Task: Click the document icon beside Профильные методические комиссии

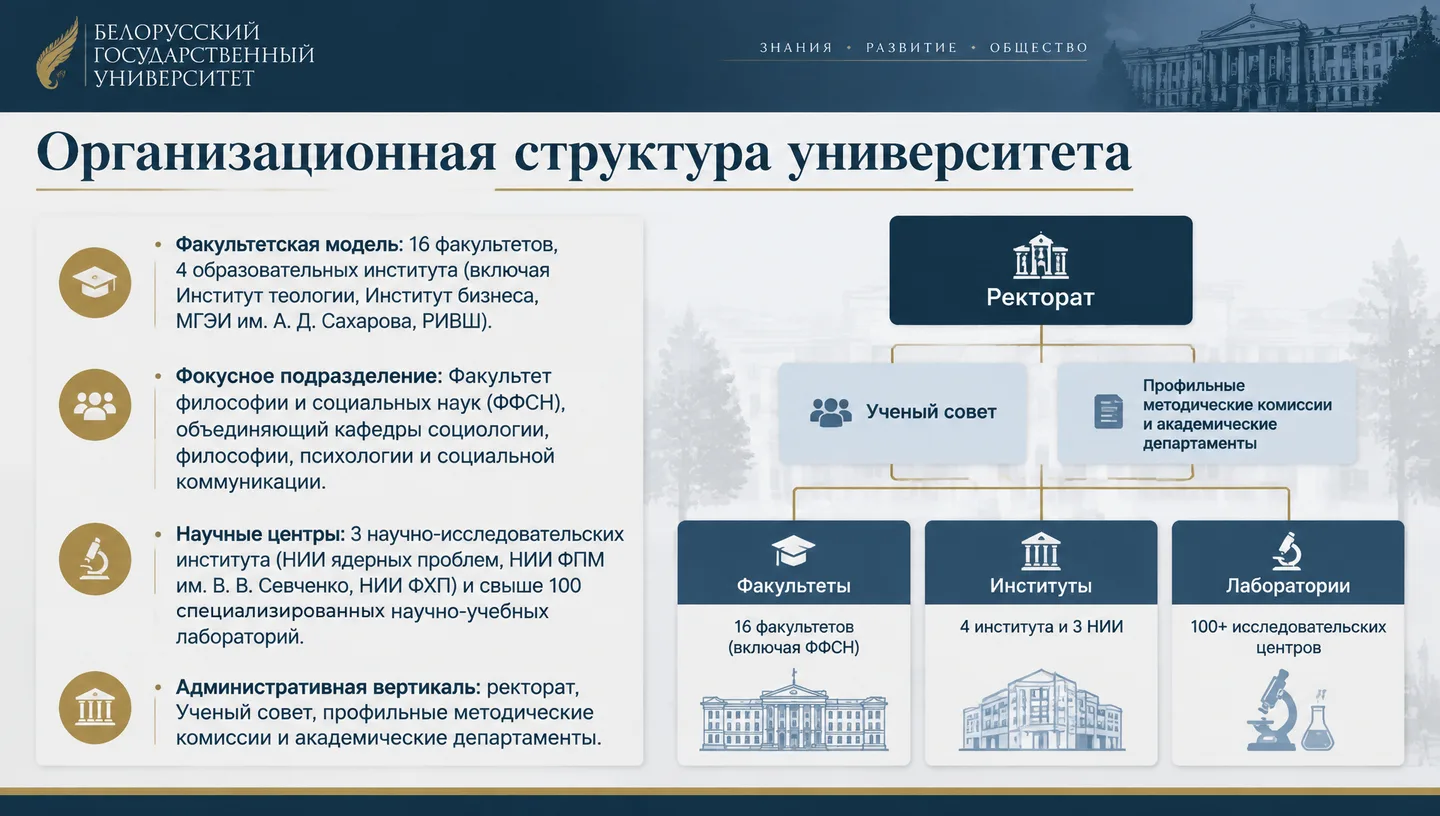Action: (1109, 412)
